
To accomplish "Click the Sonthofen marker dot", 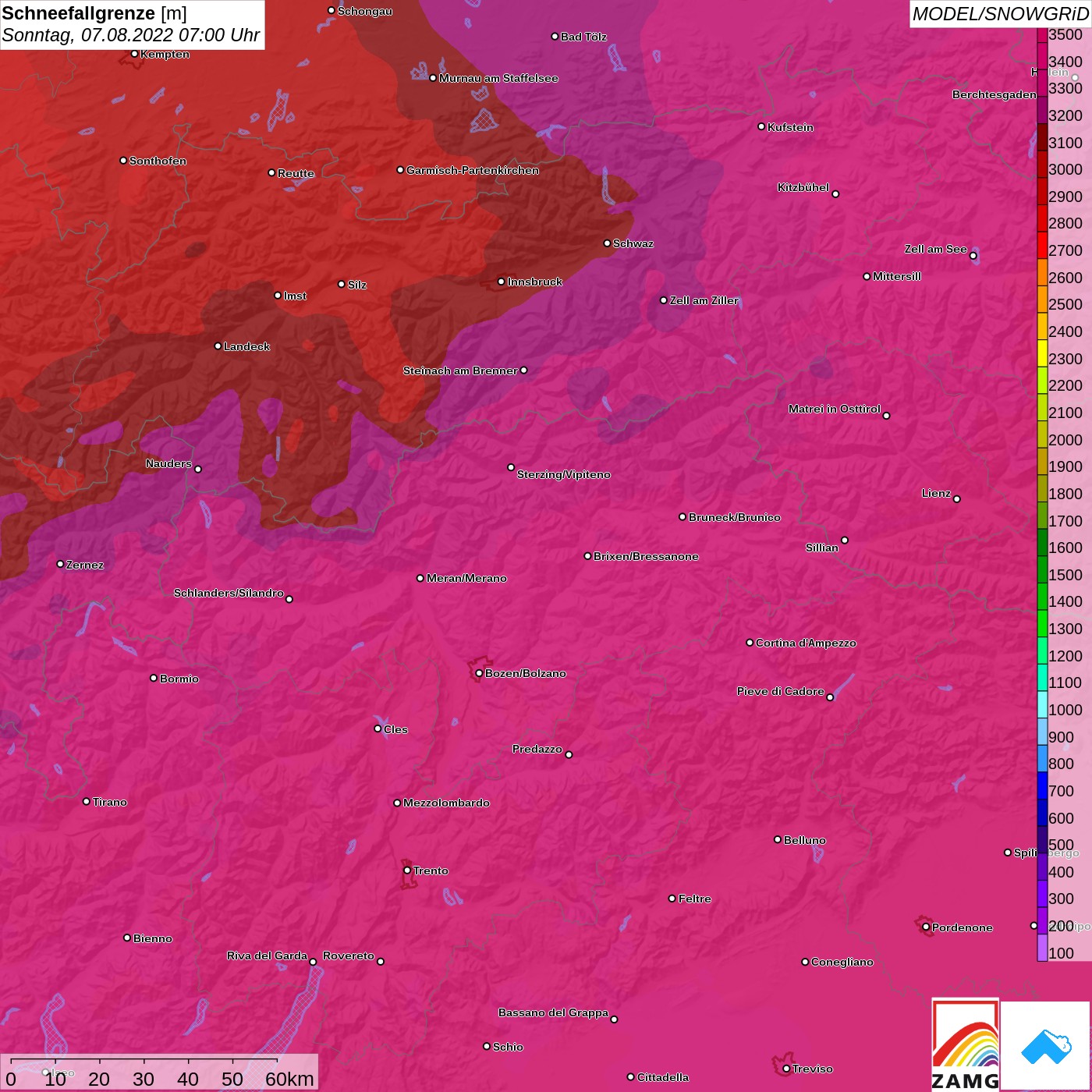I will pos(123,161).
